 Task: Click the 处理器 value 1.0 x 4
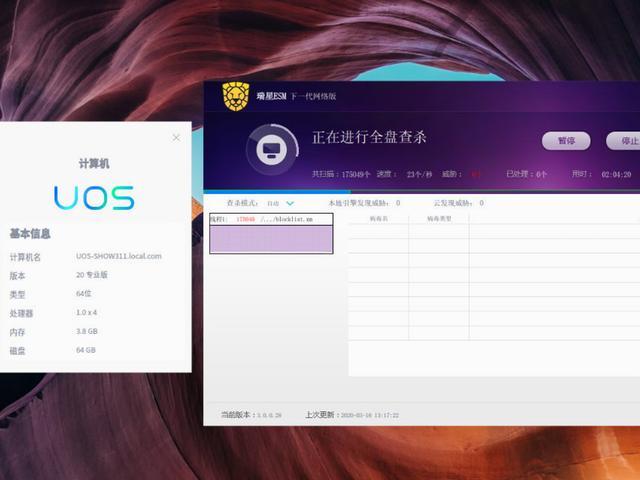(87, 312)
